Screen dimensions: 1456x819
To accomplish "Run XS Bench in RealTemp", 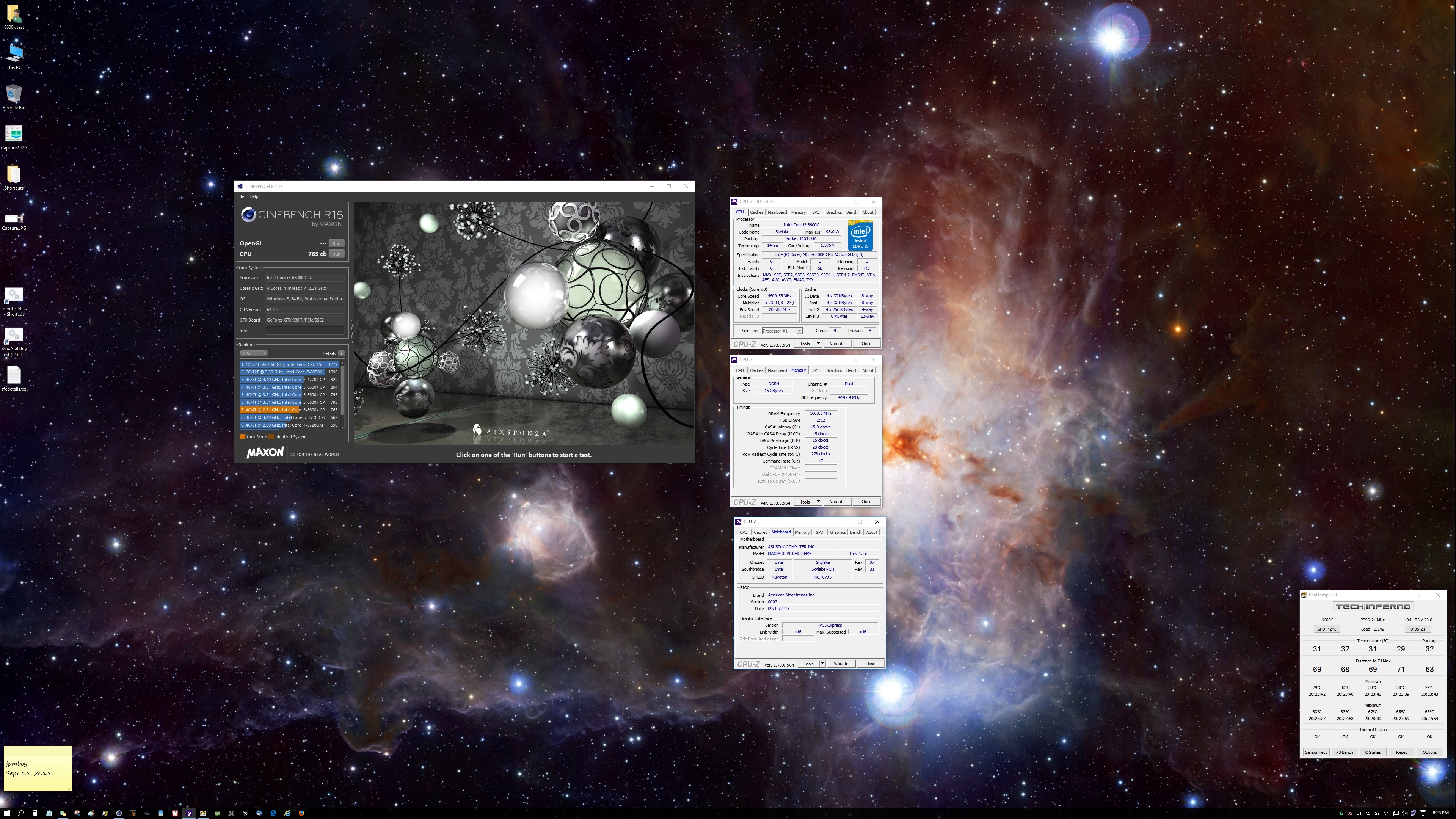I will pos(1344,752).
